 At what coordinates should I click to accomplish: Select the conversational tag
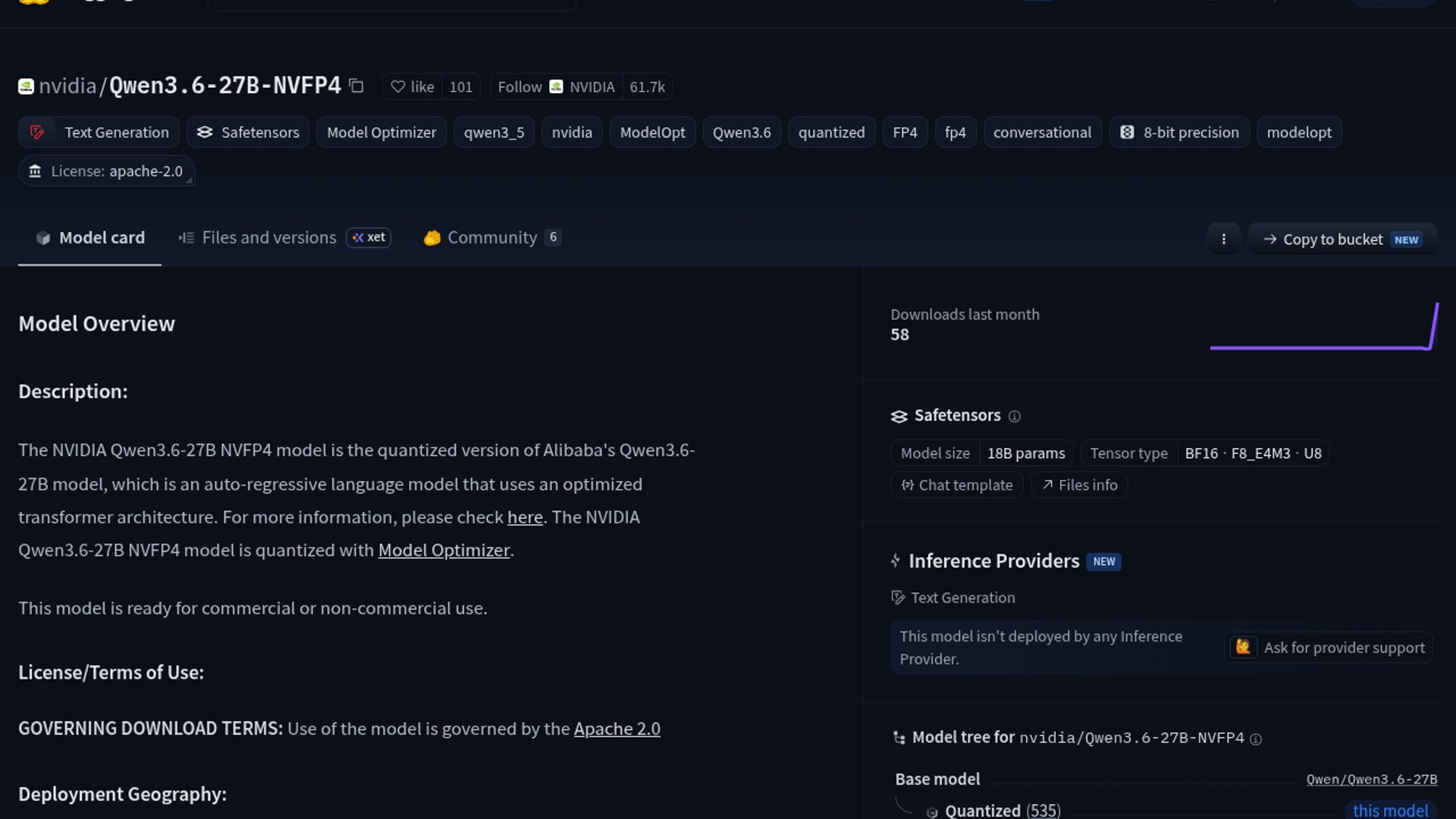pyautogui.click(x=1042, y=132)
